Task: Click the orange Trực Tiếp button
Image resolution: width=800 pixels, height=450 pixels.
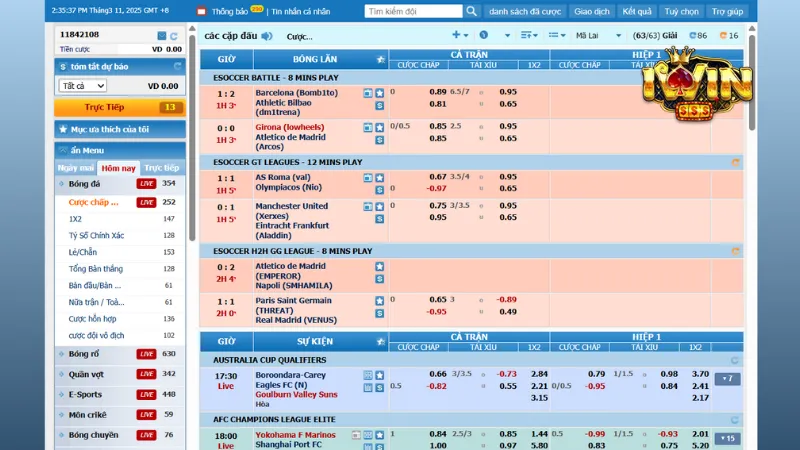Action: (120, 107)
